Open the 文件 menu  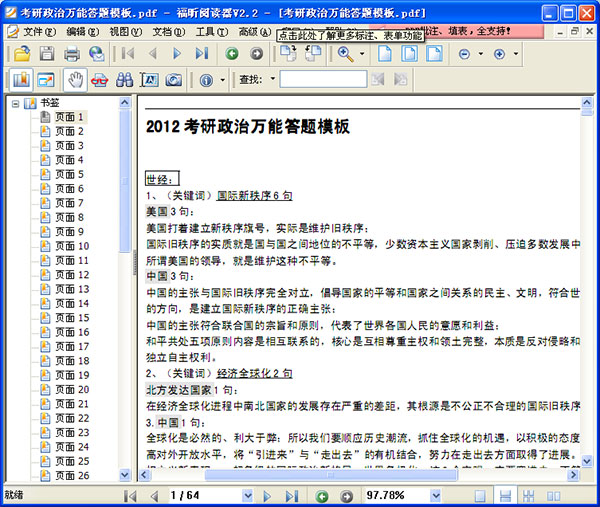coord(39,32)
